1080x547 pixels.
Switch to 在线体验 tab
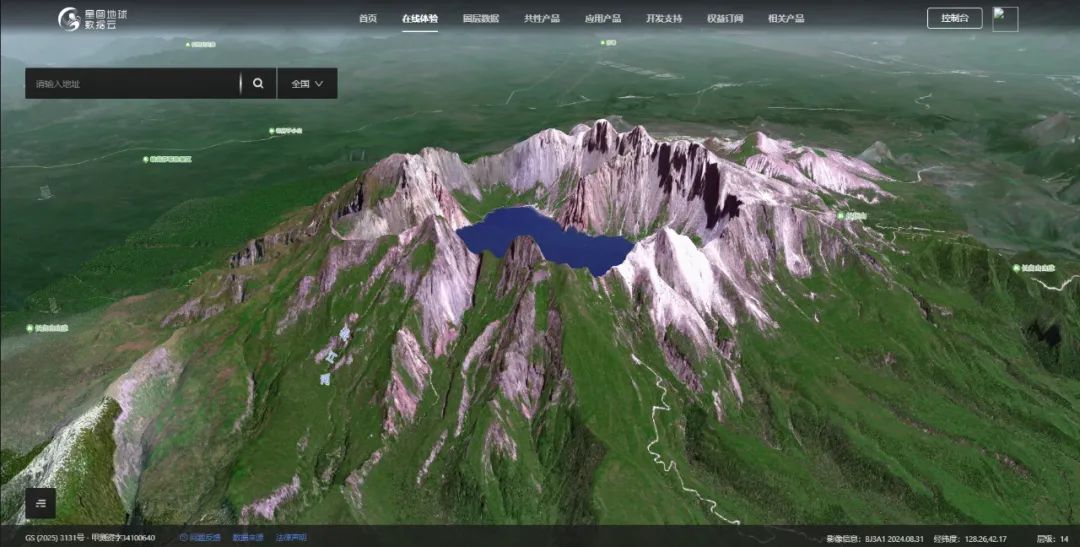[x=420, y=19]
